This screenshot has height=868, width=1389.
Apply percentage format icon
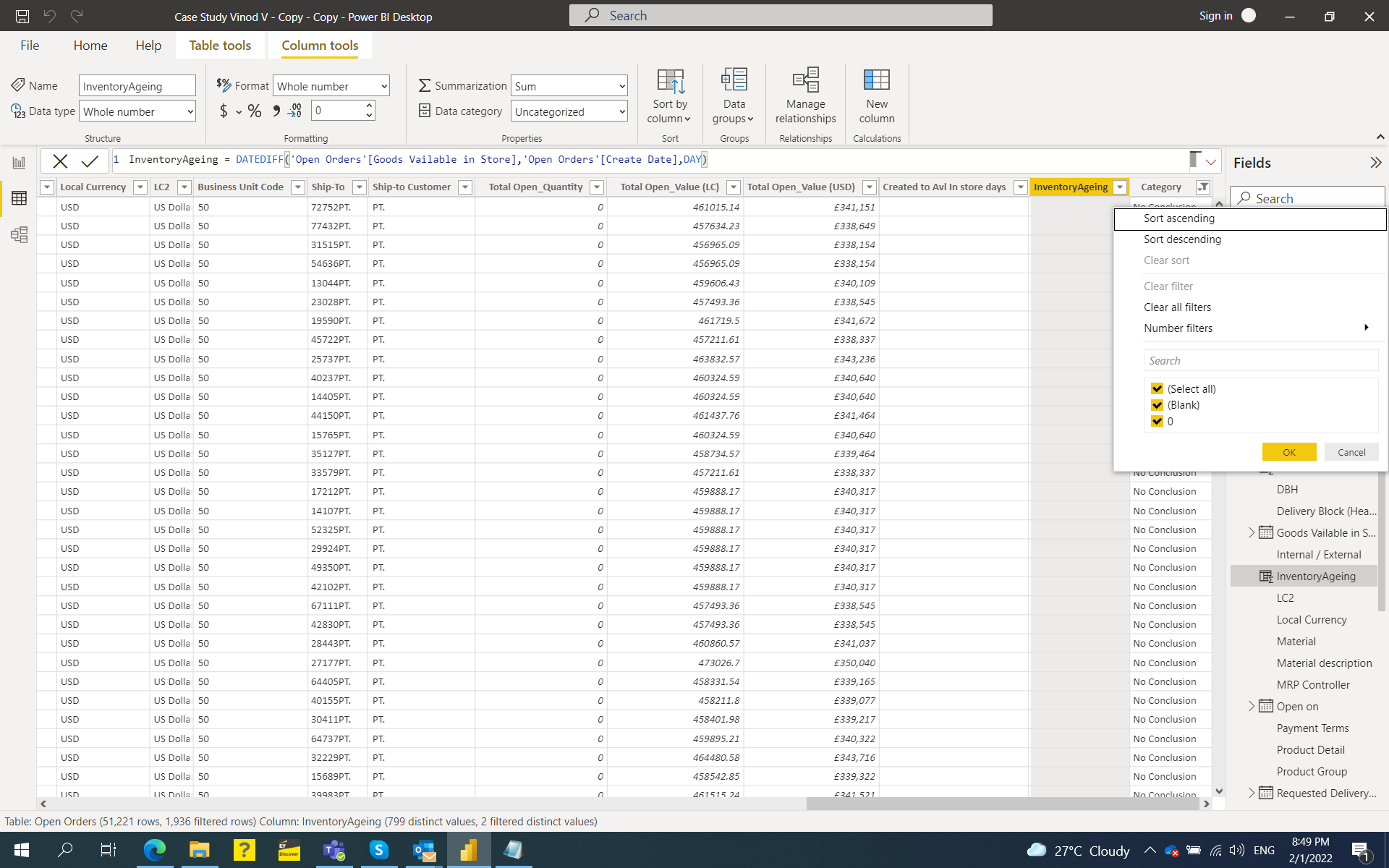coord(255,111)
